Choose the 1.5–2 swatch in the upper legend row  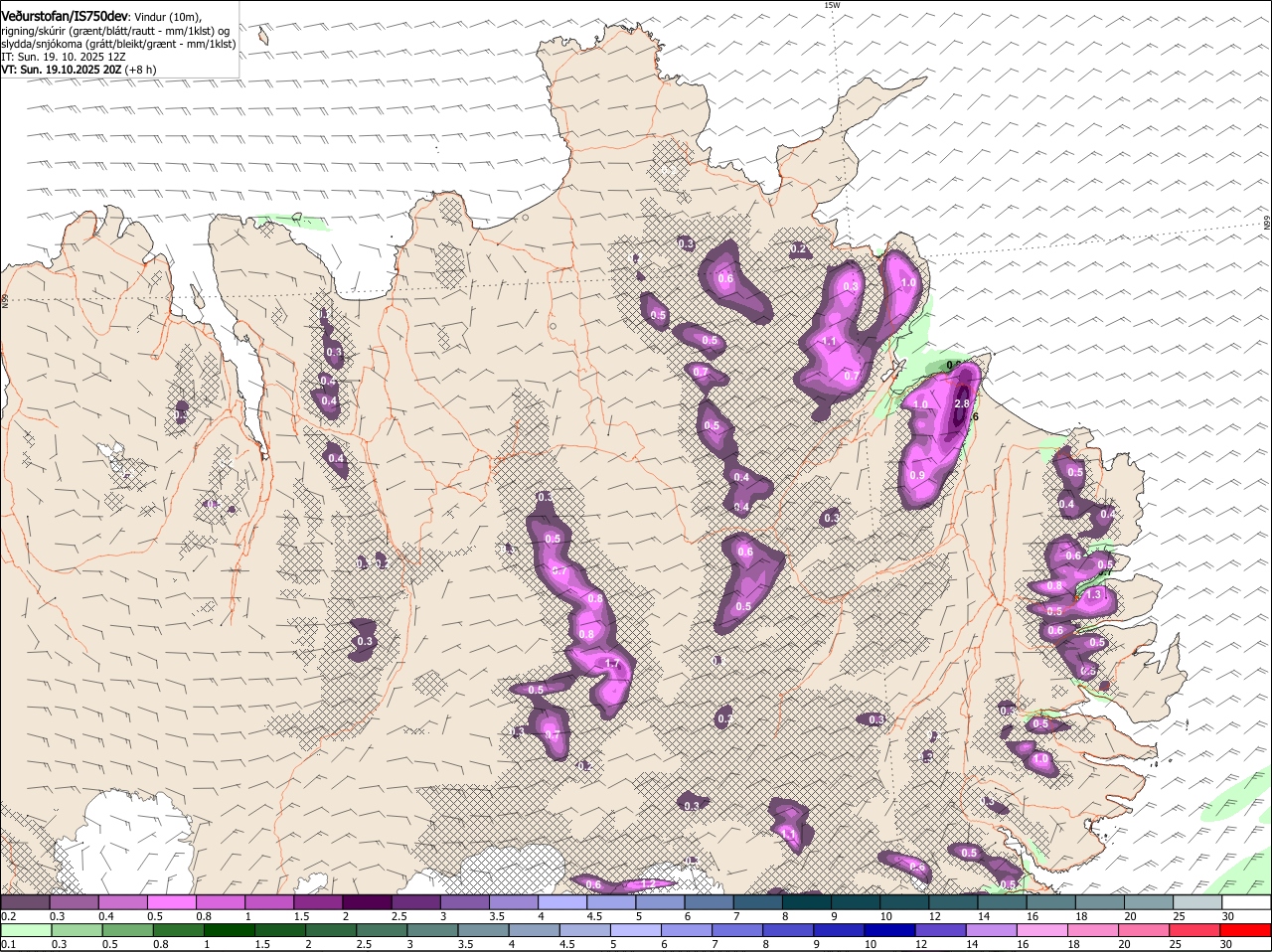click(317, 902)
